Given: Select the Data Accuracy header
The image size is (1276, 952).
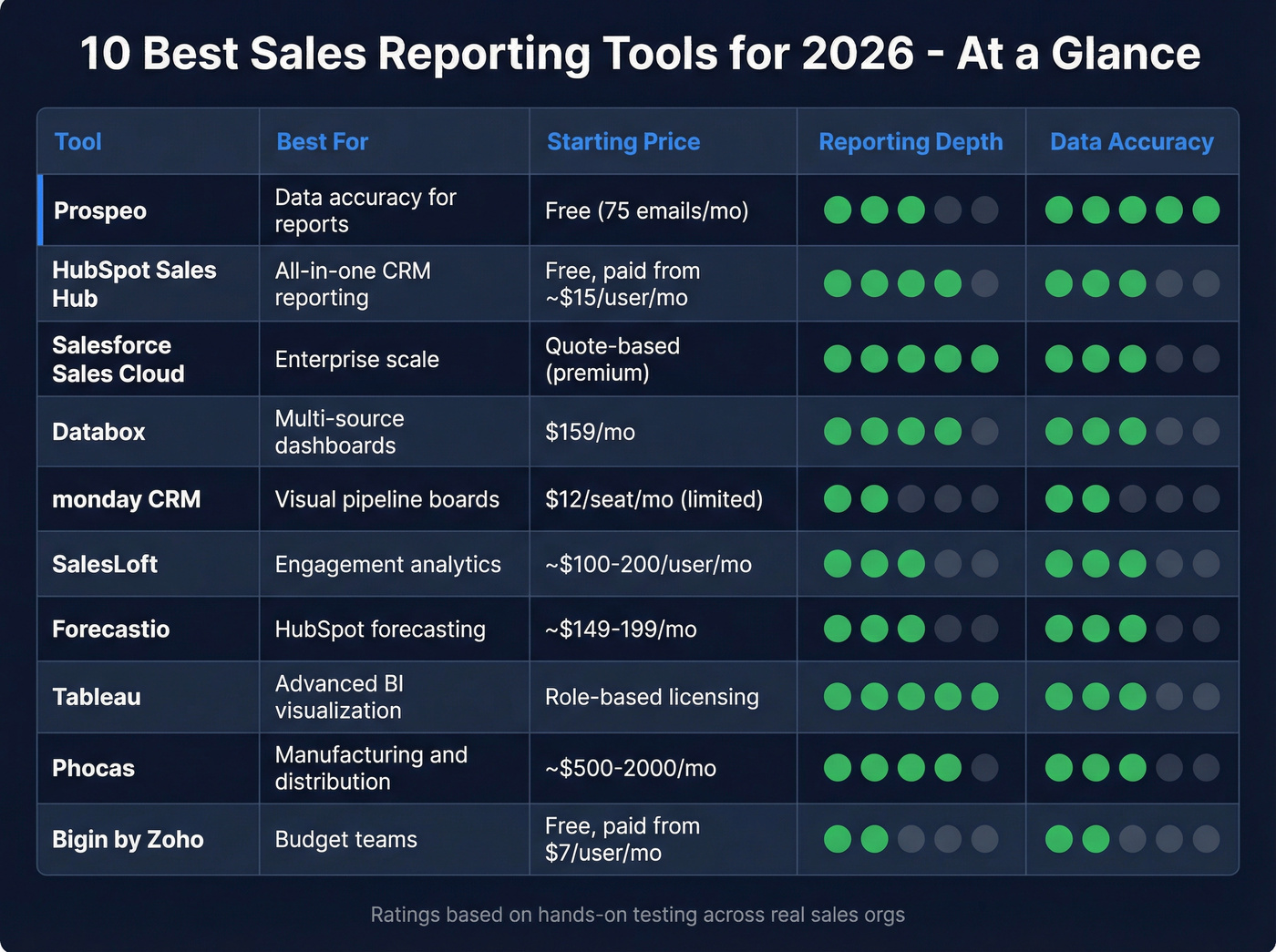Looking at the screenshot, I should click(1132, 142).
